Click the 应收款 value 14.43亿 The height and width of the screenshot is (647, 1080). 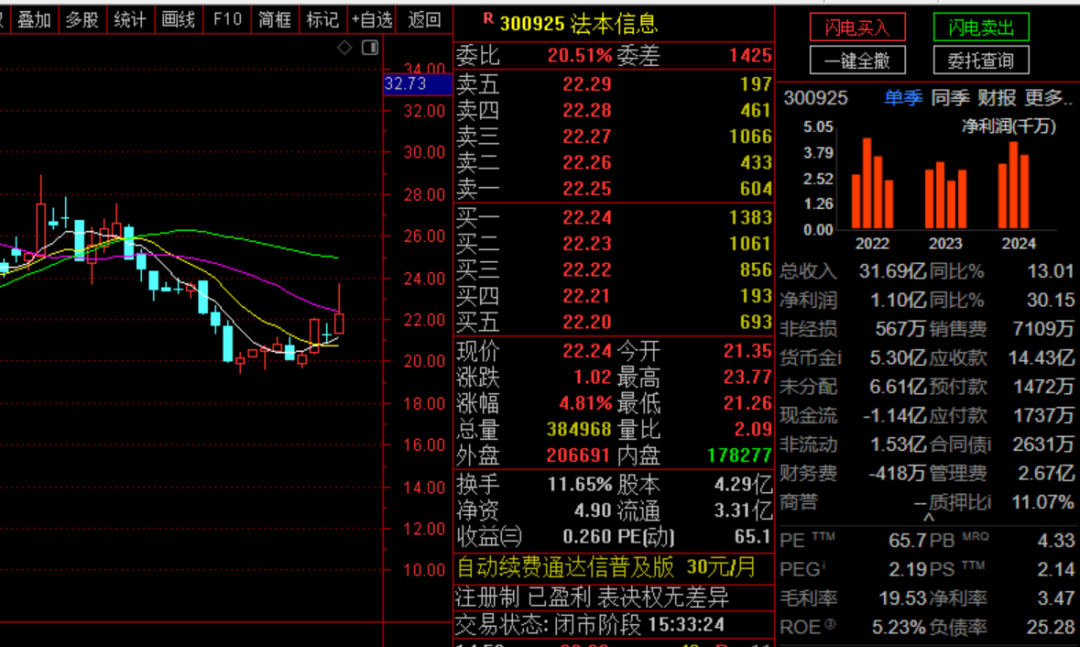click(1041, 358)
